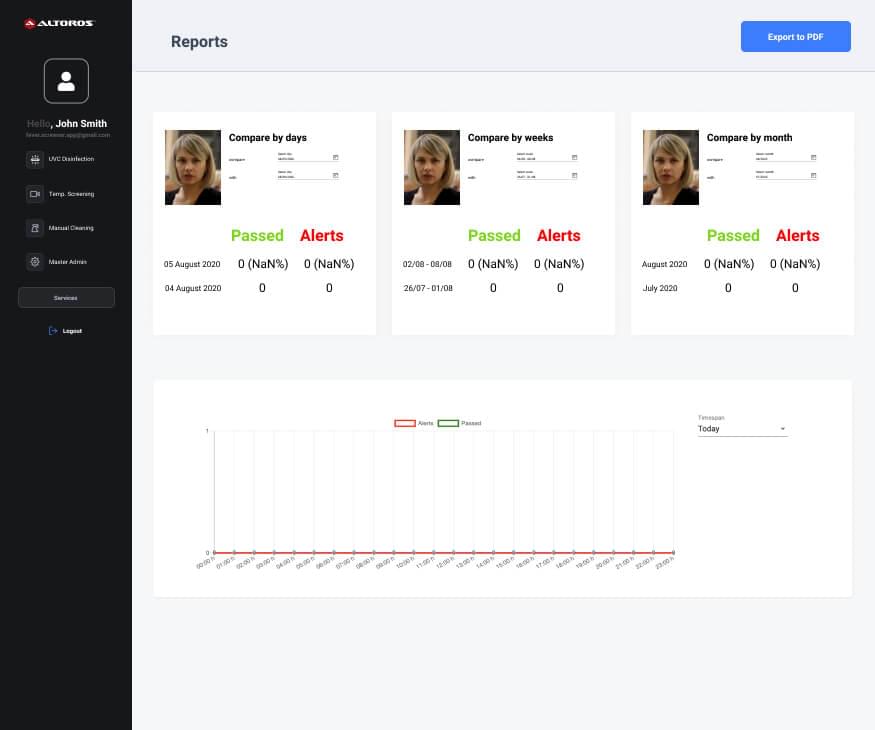This screenshot has height=730, width=875.
Task: Open the Services menu item
Action: 66,298
